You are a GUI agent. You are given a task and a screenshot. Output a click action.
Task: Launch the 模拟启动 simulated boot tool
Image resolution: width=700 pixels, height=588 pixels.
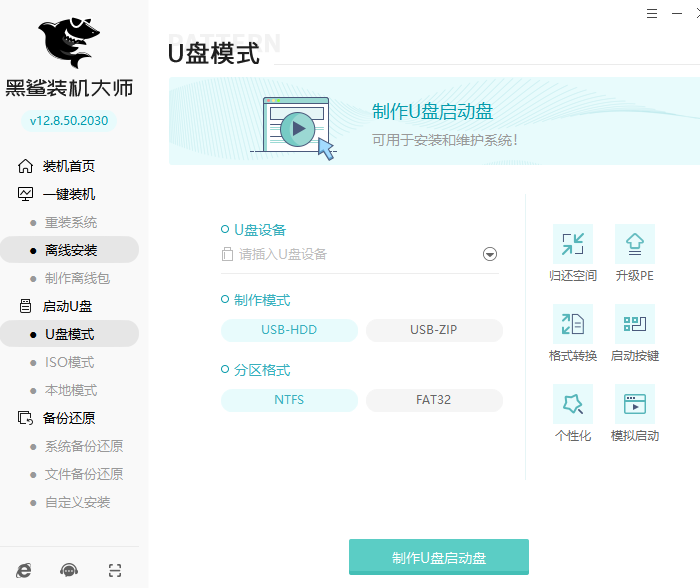(x=634, y=404)
